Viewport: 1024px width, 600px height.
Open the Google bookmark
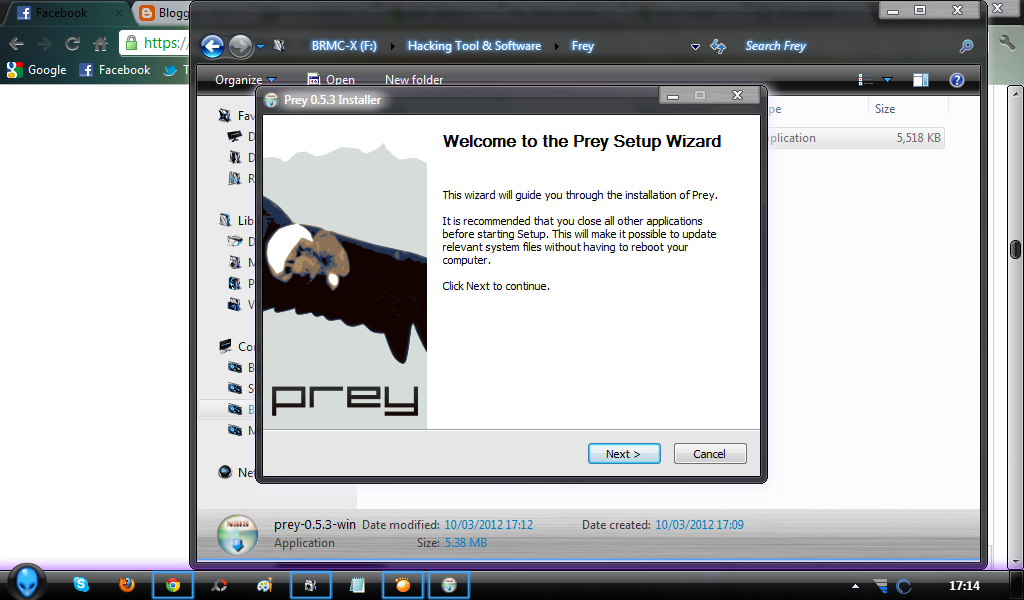(37, 70)
